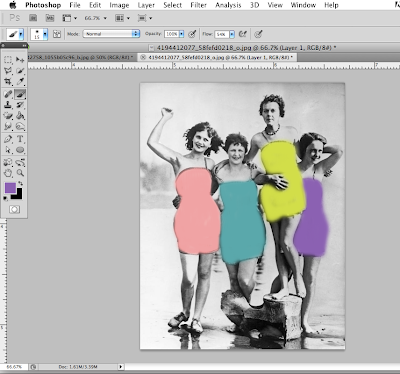
Task: Enable airbrush mode
Action: click(x=243, y=34)
